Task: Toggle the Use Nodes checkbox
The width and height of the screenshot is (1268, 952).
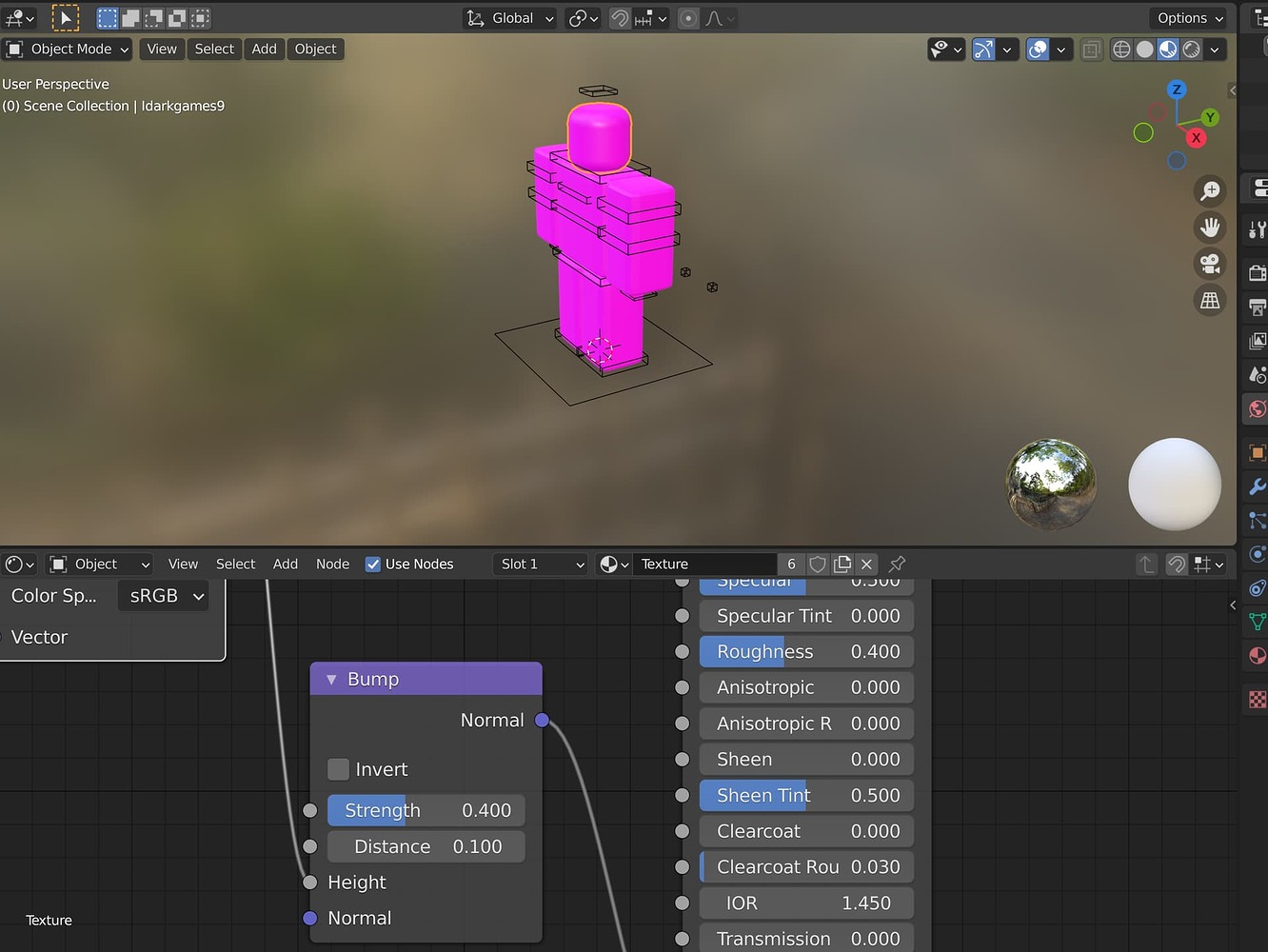Action: 372,564
